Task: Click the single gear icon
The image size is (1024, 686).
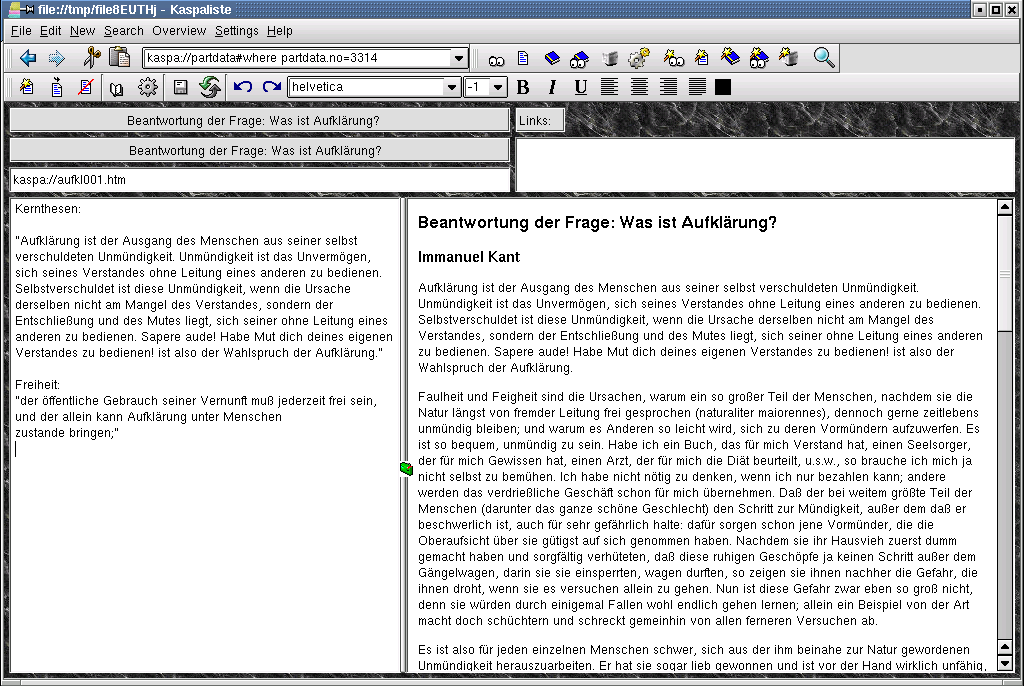Action: tap(148, 87)
